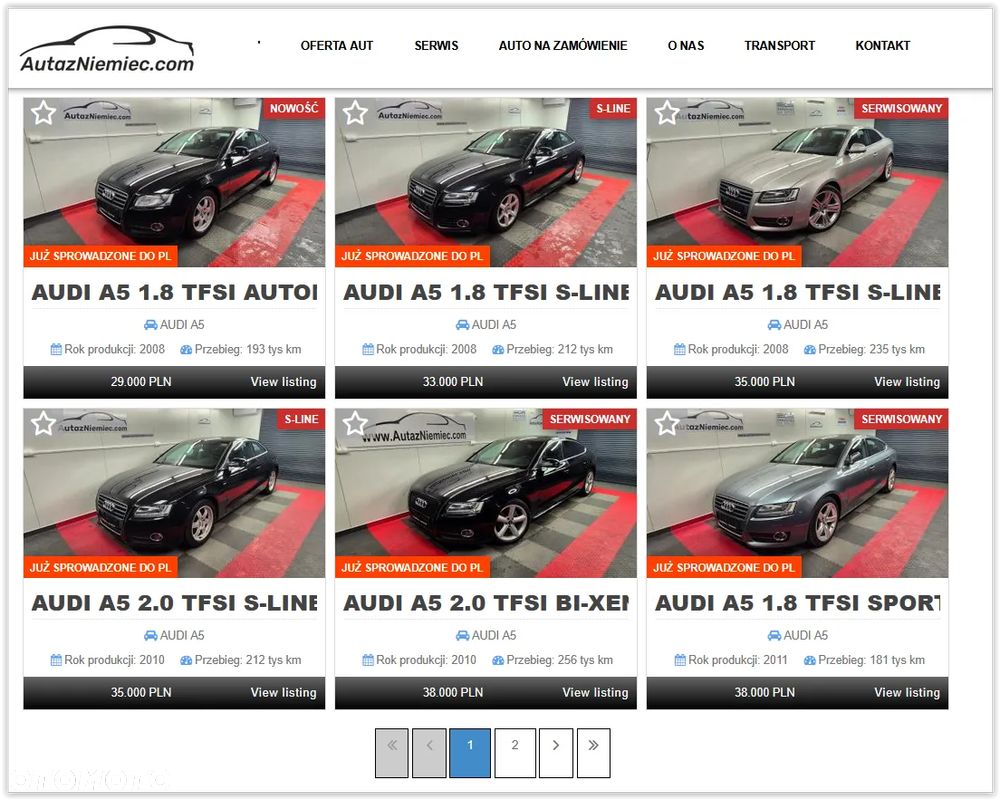Click Rok produkcji: 2010 on 256 tys km card
The height and width of the screenshot is (800, 1000).
pos(426,660)
